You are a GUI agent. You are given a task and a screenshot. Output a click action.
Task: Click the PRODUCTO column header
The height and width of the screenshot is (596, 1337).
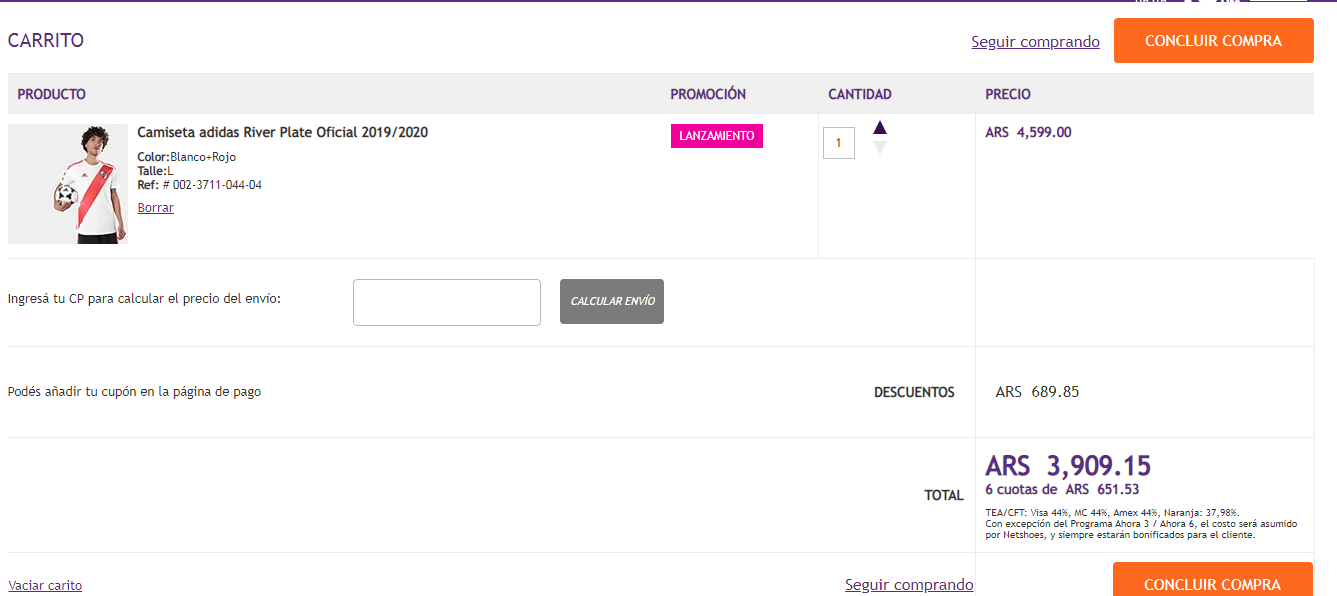(x=52, y=94)
